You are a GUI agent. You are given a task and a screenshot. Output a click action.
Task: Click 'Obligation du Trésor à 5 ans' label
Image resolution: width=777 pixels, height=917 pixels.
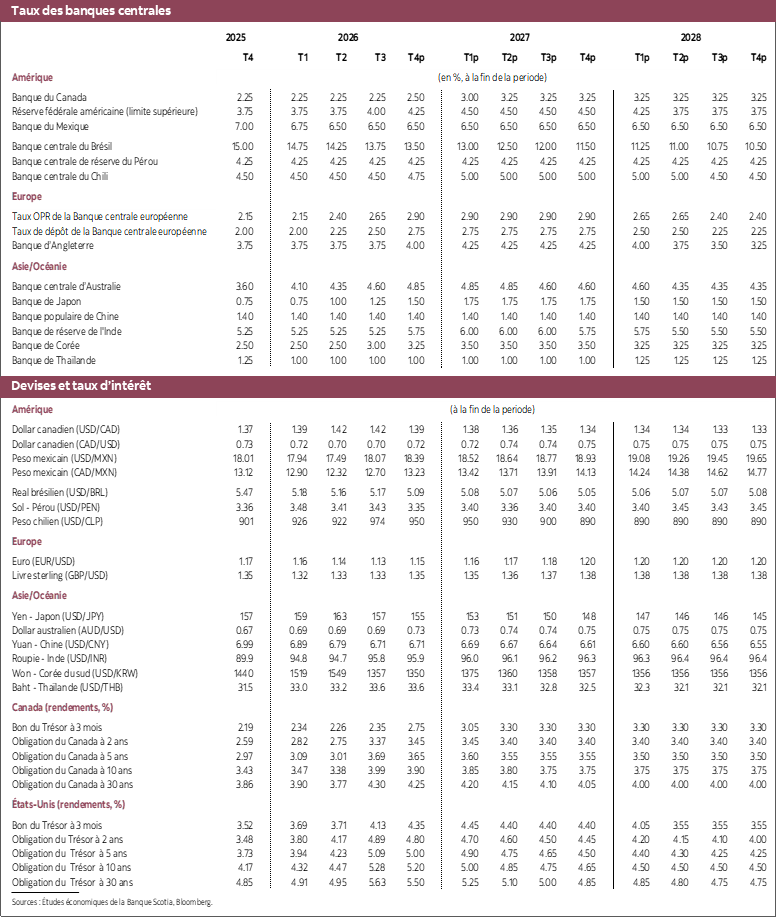coord(69,854)
